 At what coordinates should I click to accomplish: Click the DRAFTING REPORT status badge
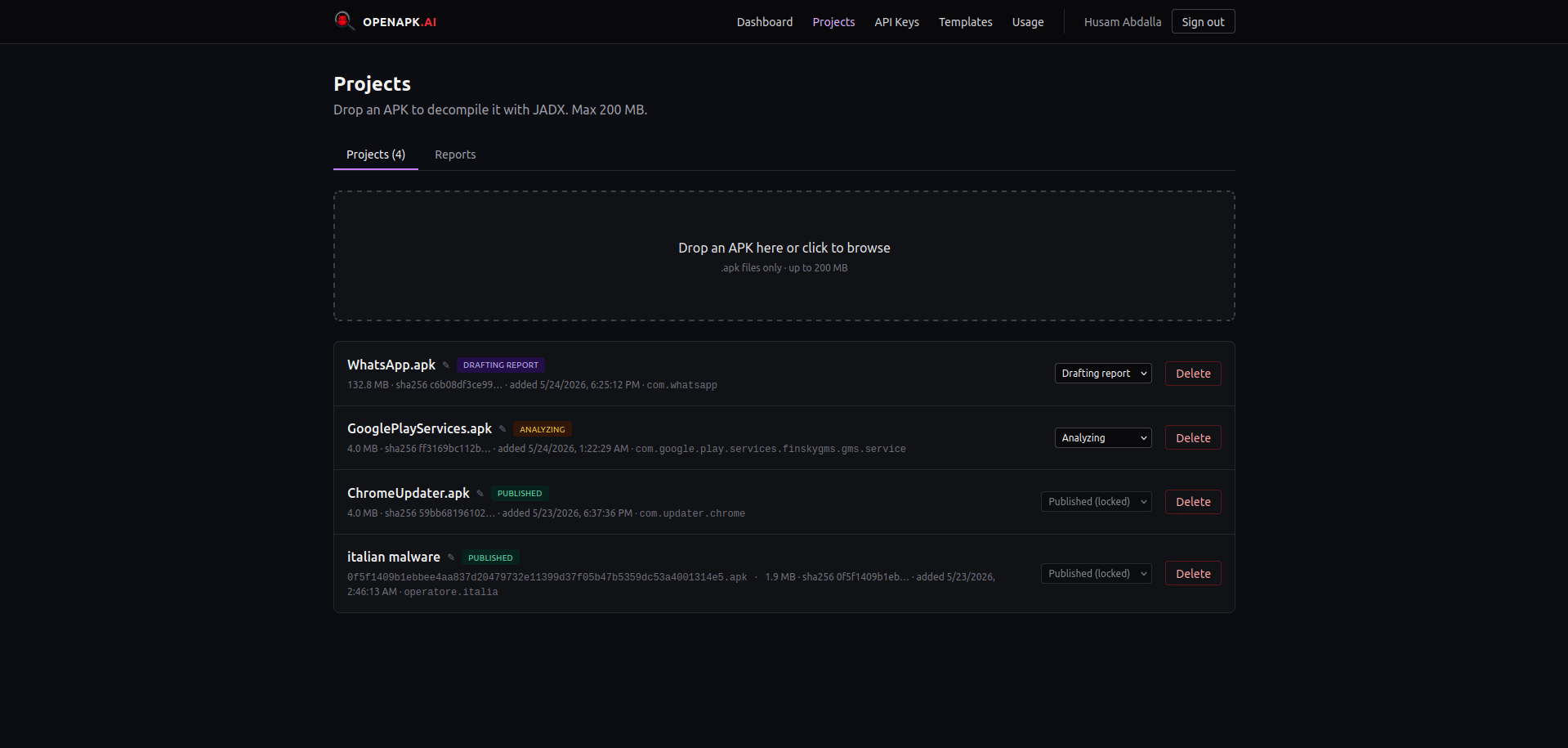501,365
